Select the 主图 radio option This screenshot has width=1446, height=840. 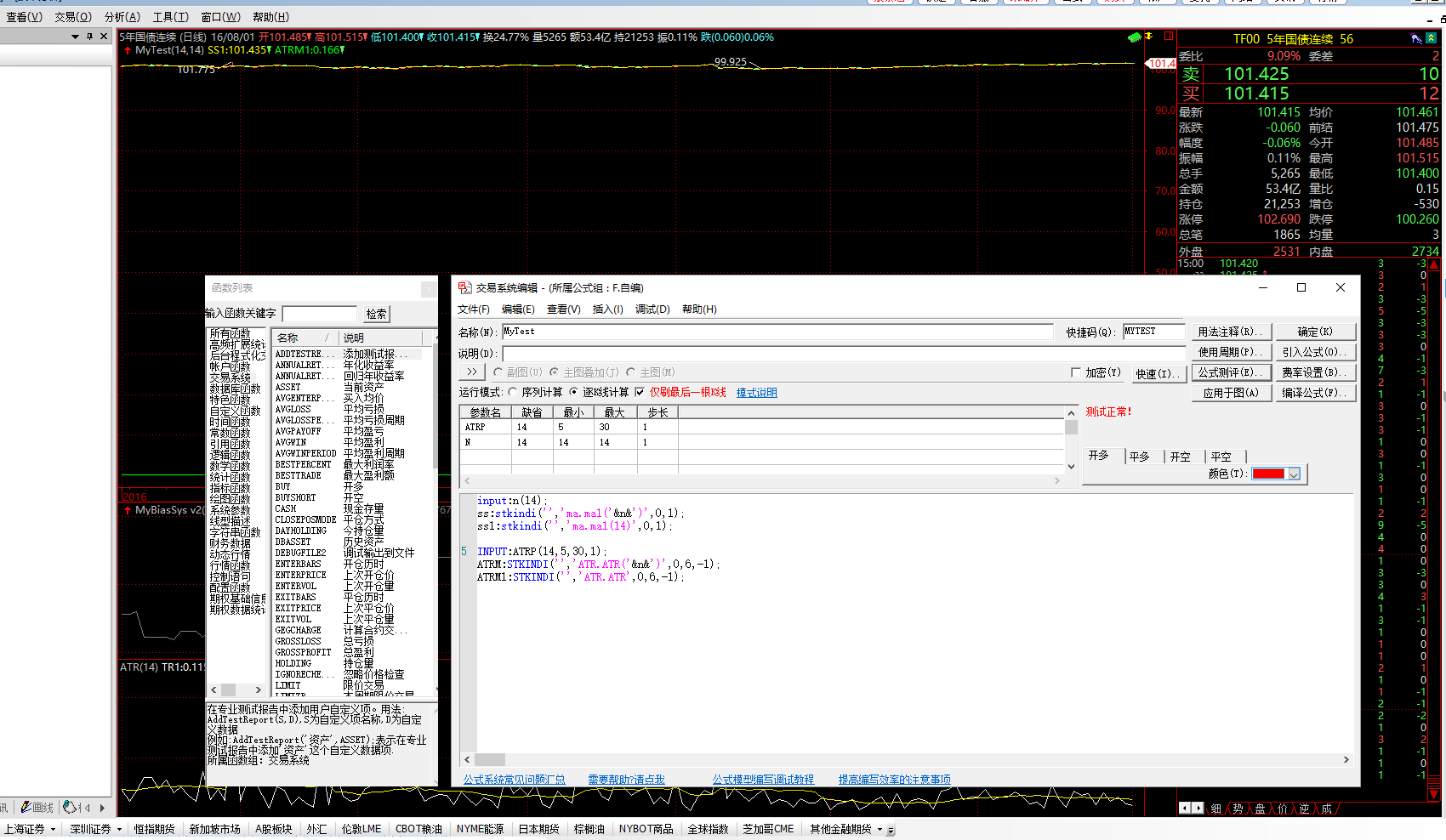pyautogui.click(x=631, y=372)
